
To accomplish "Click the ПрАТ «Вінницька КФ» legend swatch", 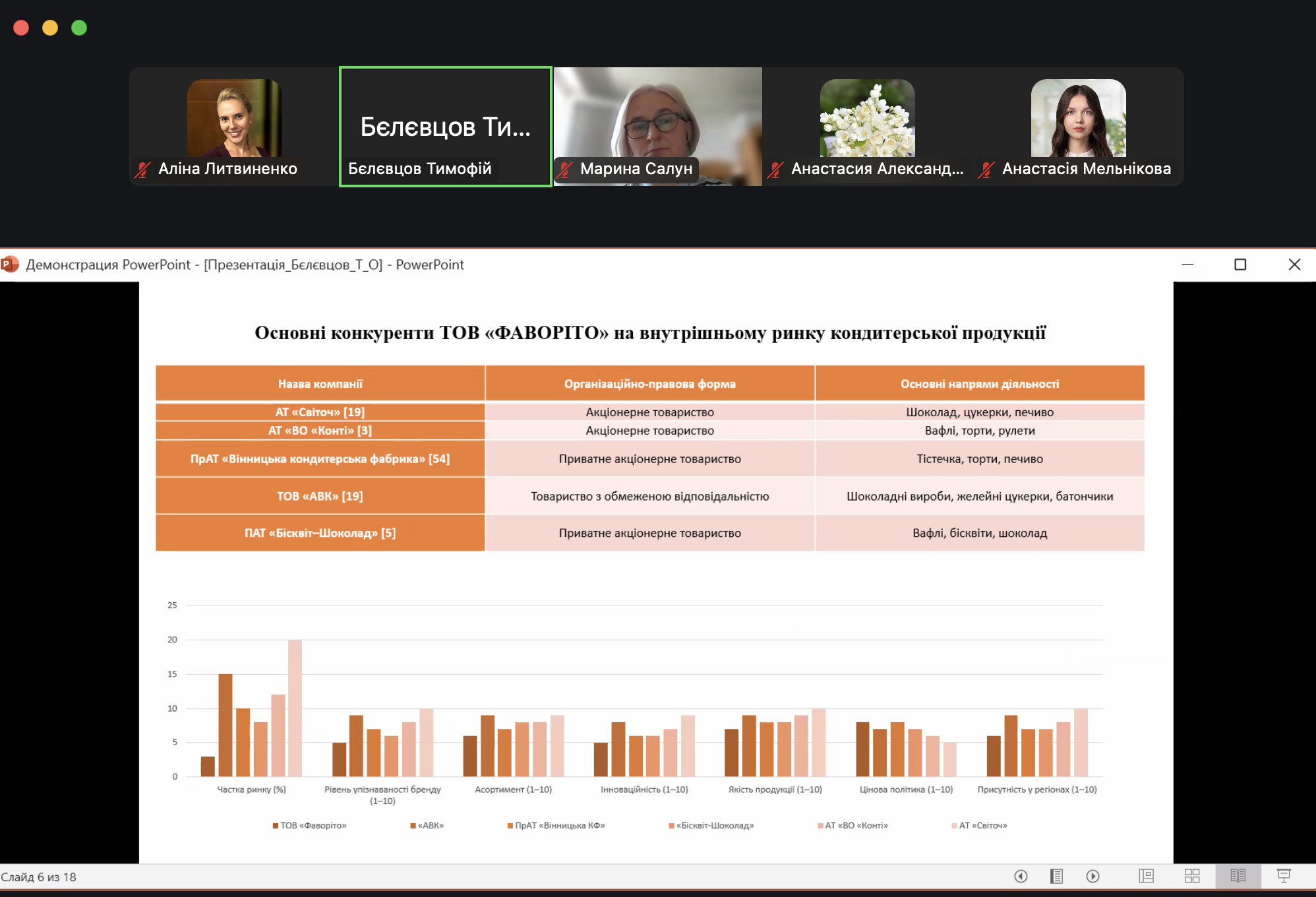I will click(x=510, y=826).
